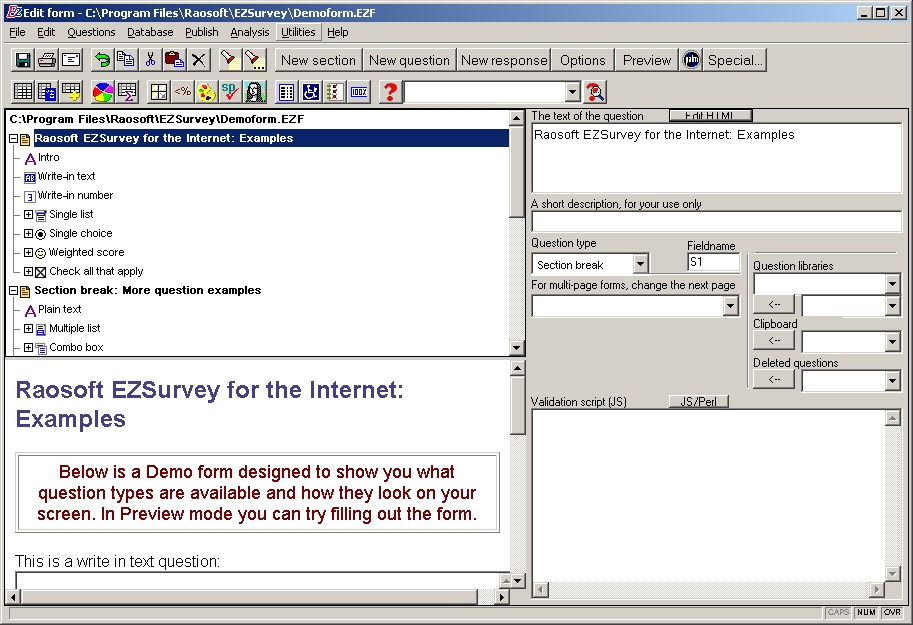Select the Plain text tree item

click(59, 309)
